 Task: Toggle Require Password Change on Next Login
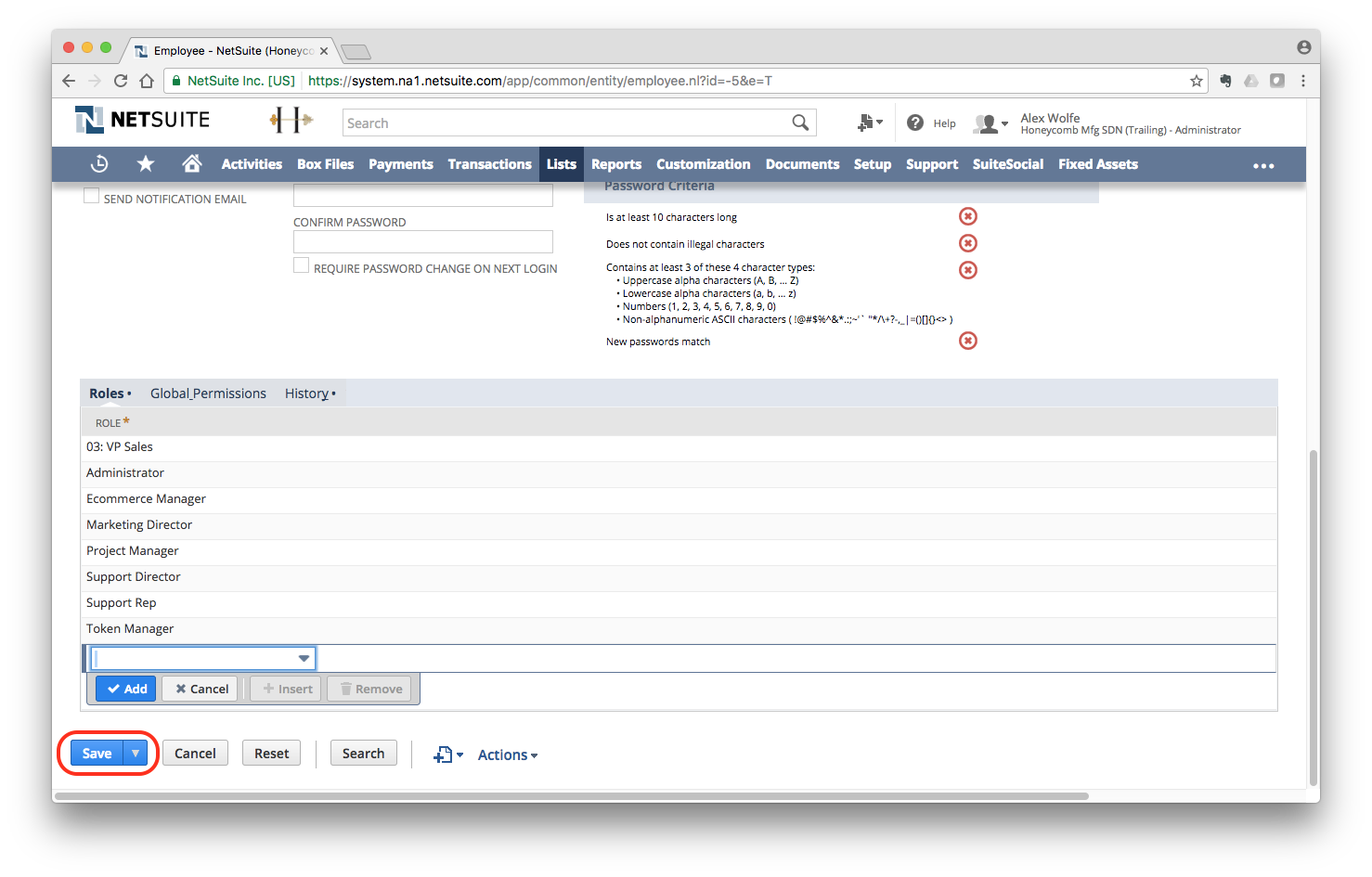(301, 265)
